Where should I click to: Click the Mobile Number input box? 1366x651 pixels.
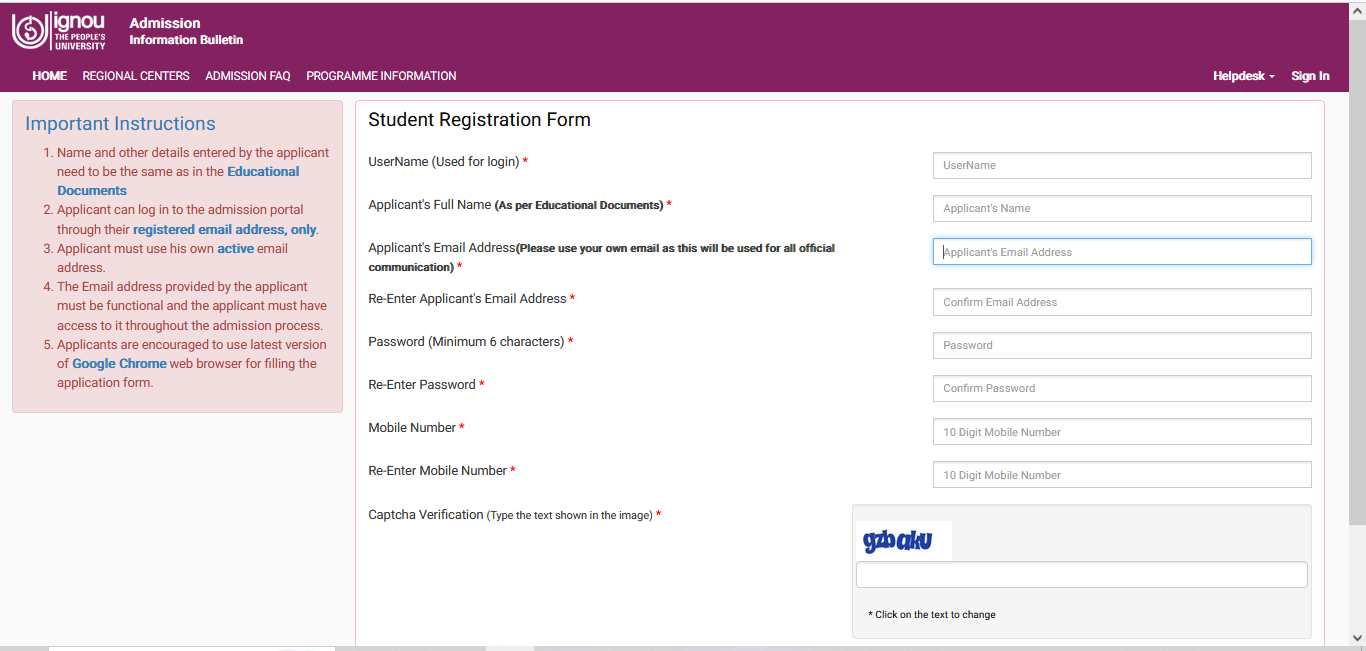[x=1121, y=432]
